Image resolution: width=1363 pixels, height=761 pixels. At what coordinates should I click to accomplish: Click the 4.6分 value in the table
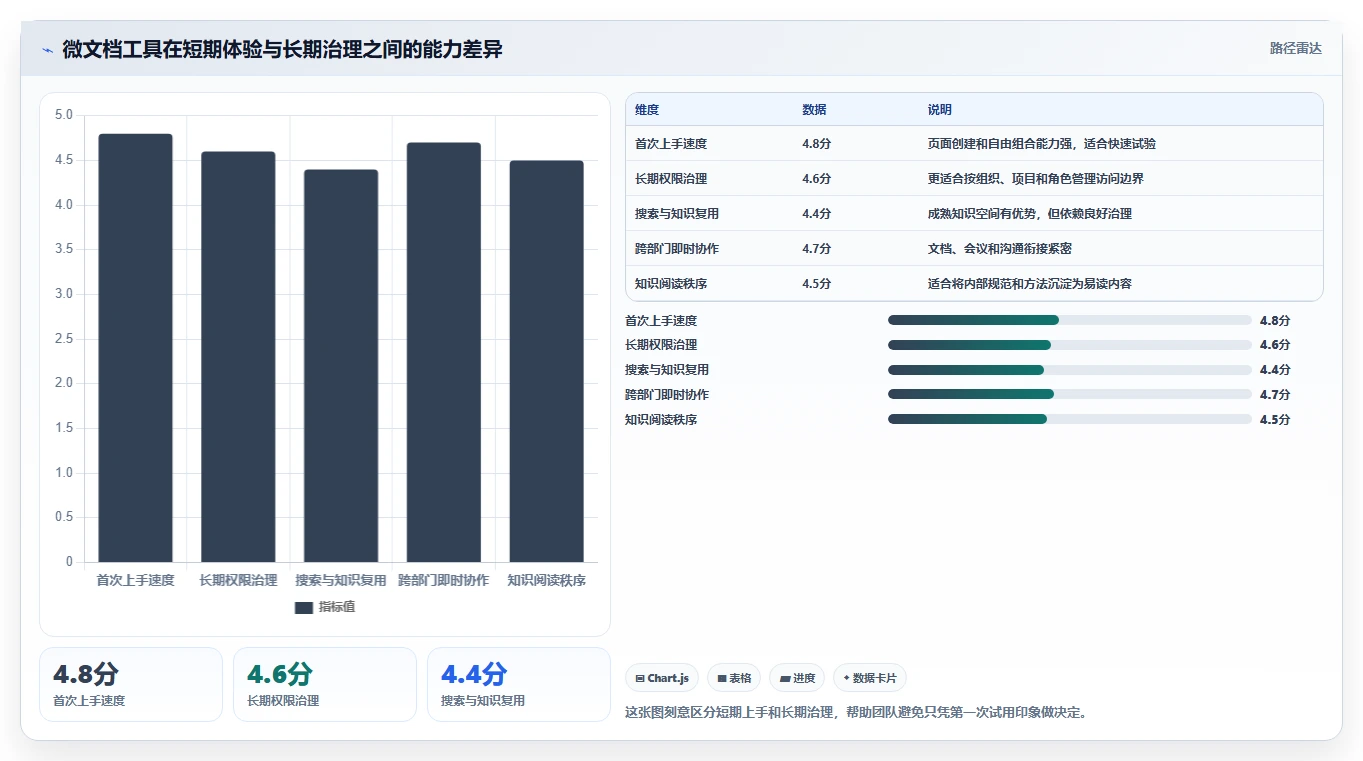(816, 179)
